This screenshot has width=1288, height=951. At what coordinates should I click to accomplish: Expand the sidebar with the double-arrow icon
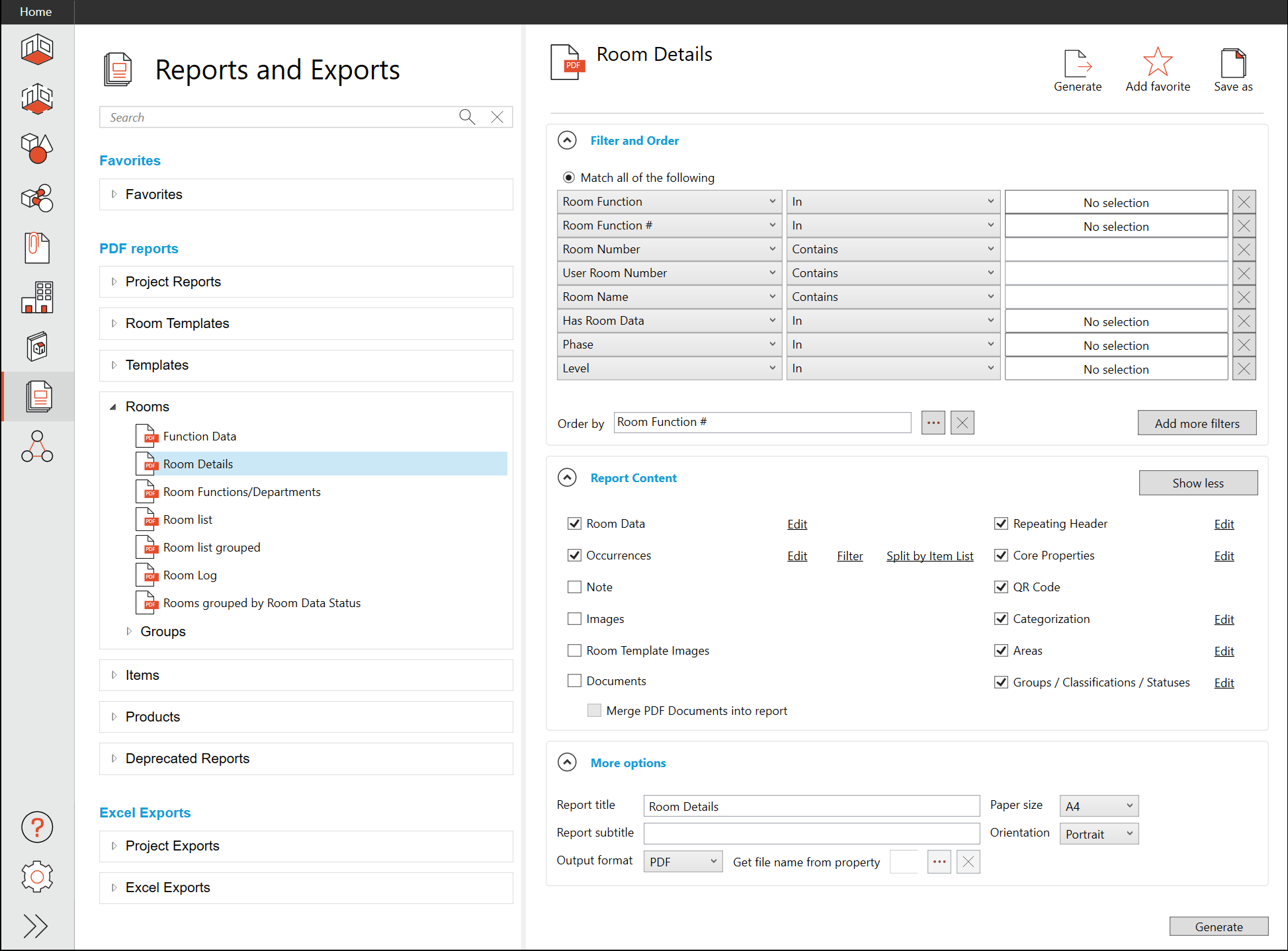click(36, 926)
